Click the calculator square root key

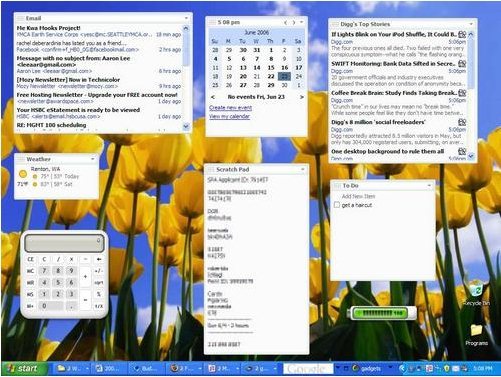click(99, 282)
